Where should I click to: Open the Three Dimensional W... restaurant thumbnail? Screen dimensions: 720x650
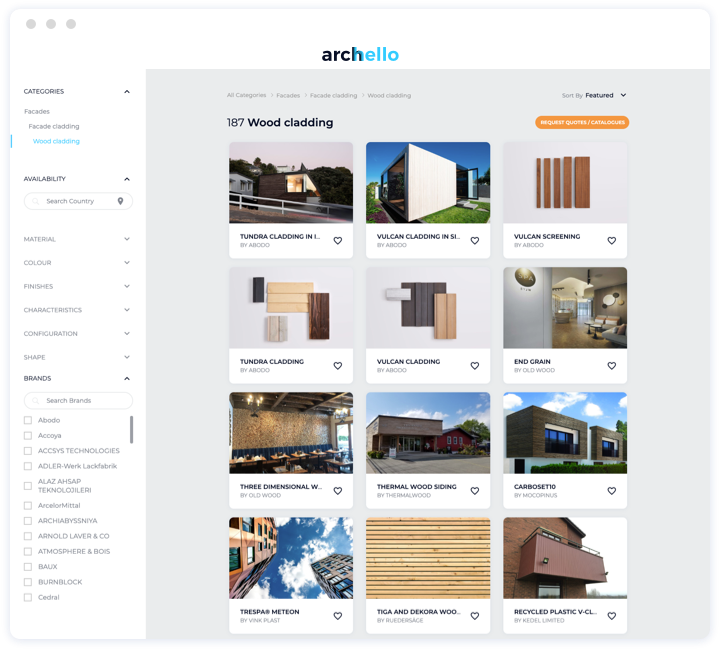(291, 433)
